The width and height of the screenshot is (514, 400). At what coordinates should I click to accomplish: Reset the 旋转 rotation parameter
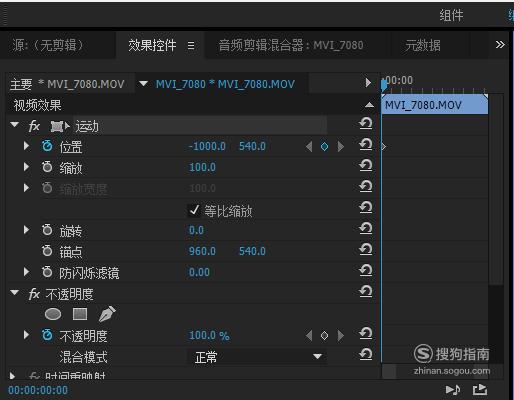(366, 229)
